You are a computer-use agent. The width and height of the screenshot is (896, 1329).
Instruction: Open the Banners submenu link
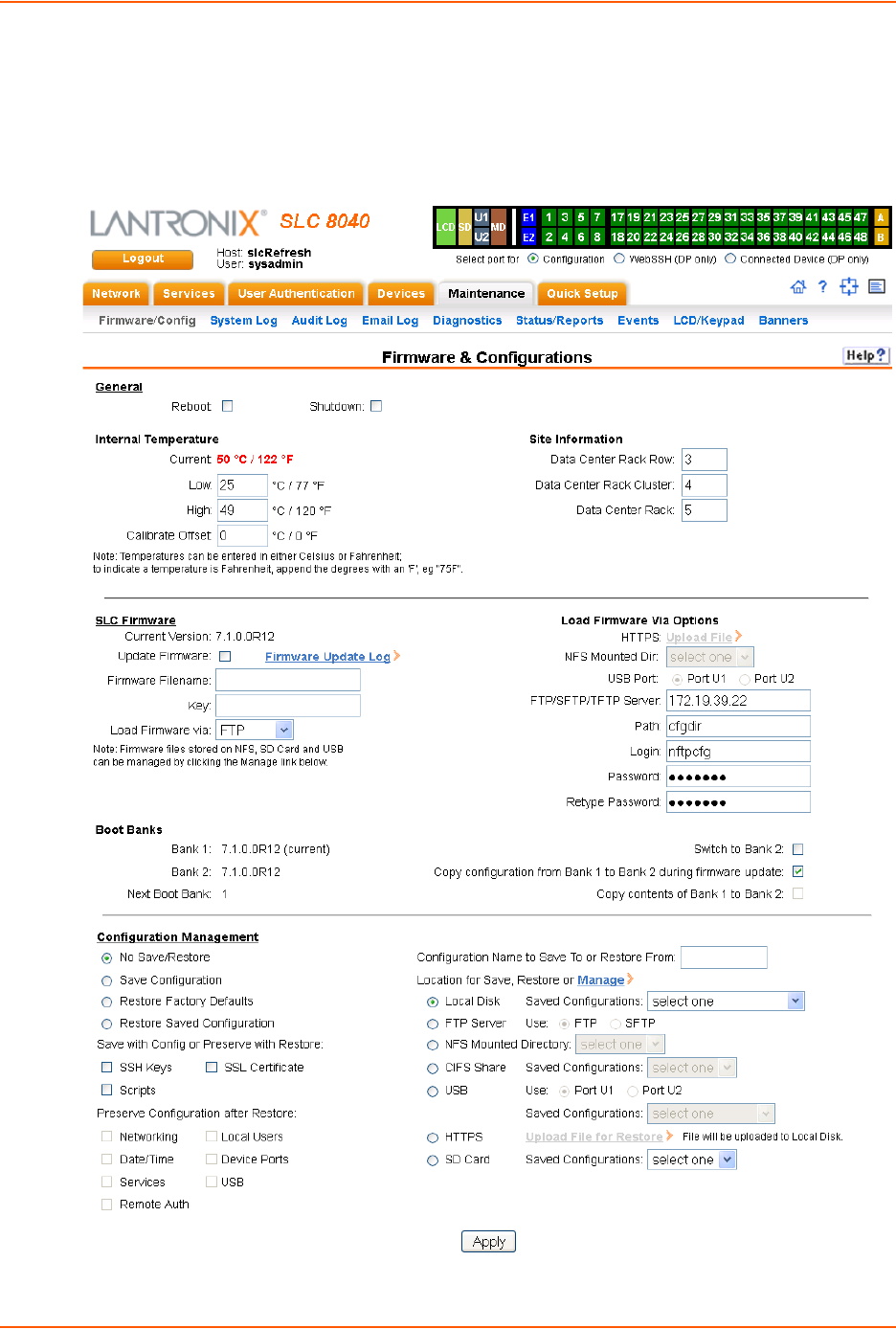point(783,321)
